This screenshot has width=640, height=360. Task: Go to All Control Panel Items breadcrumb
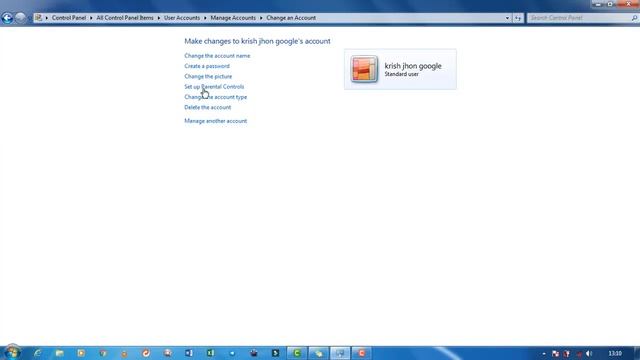[x=125, y=18]
